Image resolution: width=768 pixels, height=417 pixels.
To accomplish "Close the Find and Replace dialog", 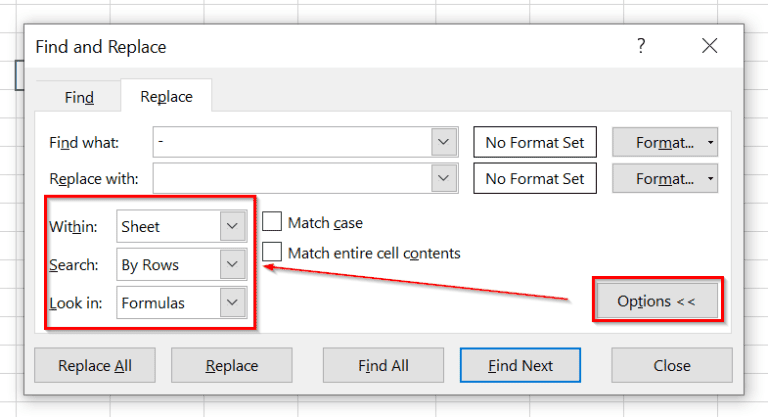I will point(709,46).
